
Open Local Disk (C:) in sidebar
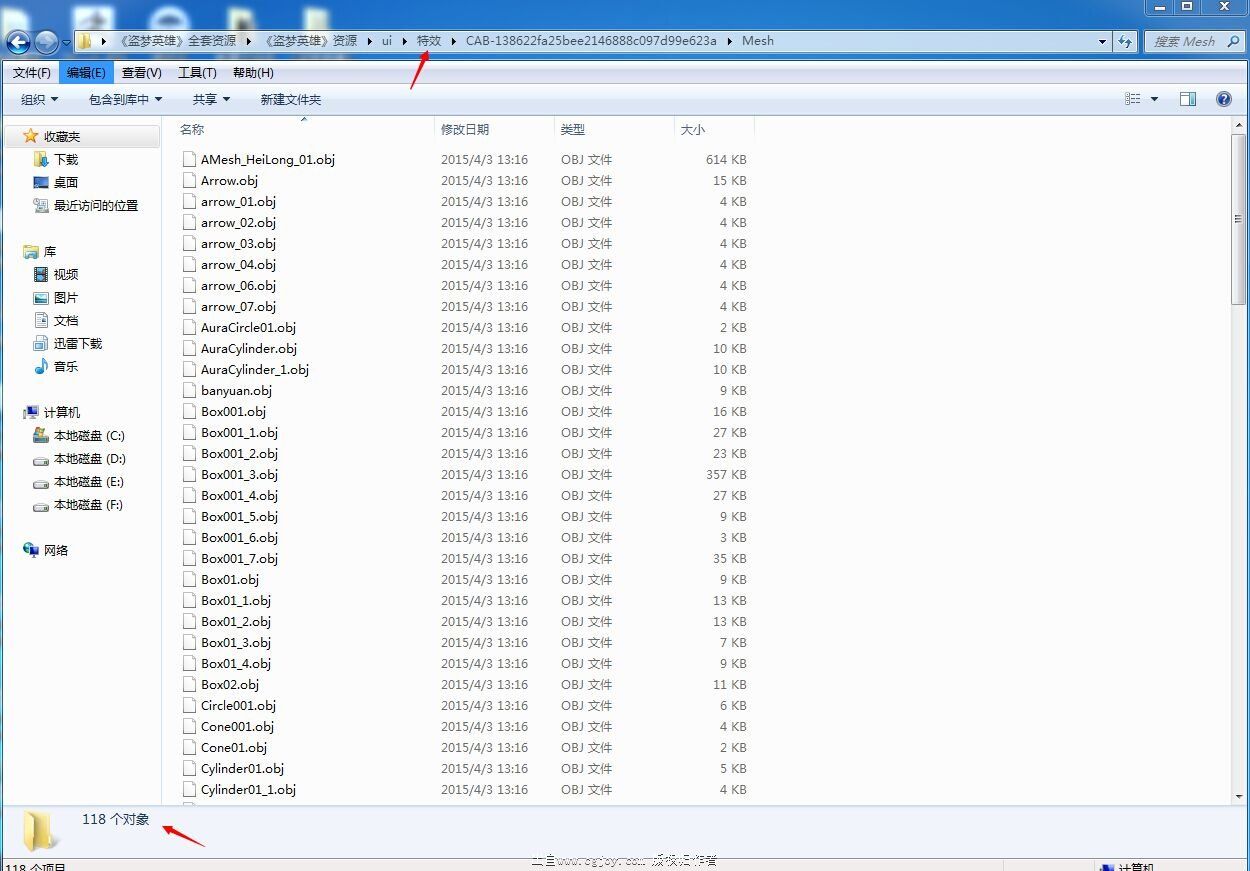pos(88,435)
